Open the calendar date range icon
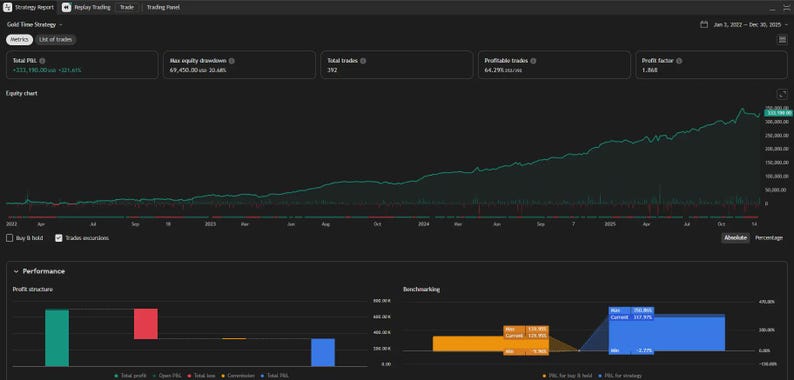794x380 pixels. point(704,24)
